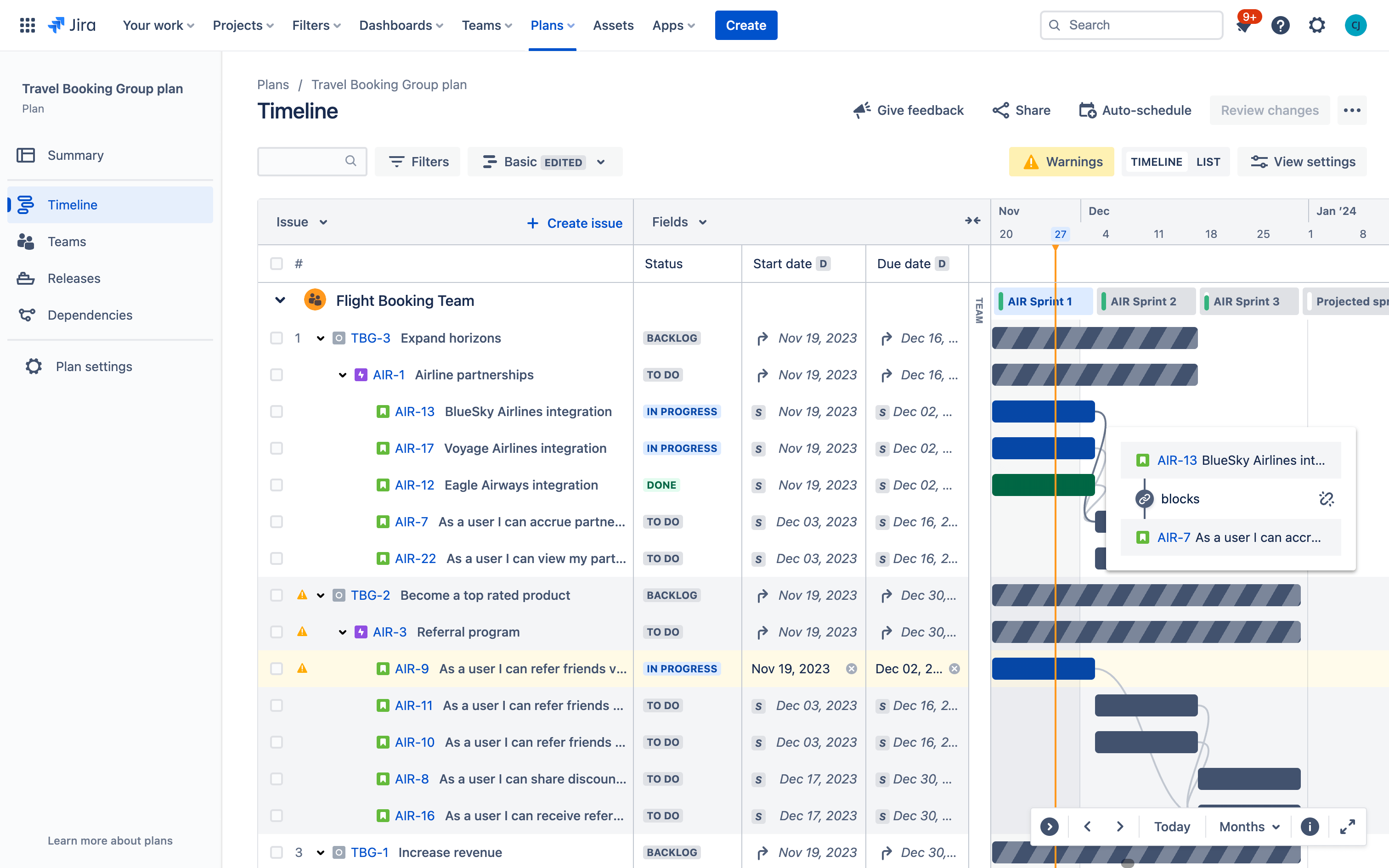
Task: Click the timeline legend info icon
Action: (x=1309, y=827)
